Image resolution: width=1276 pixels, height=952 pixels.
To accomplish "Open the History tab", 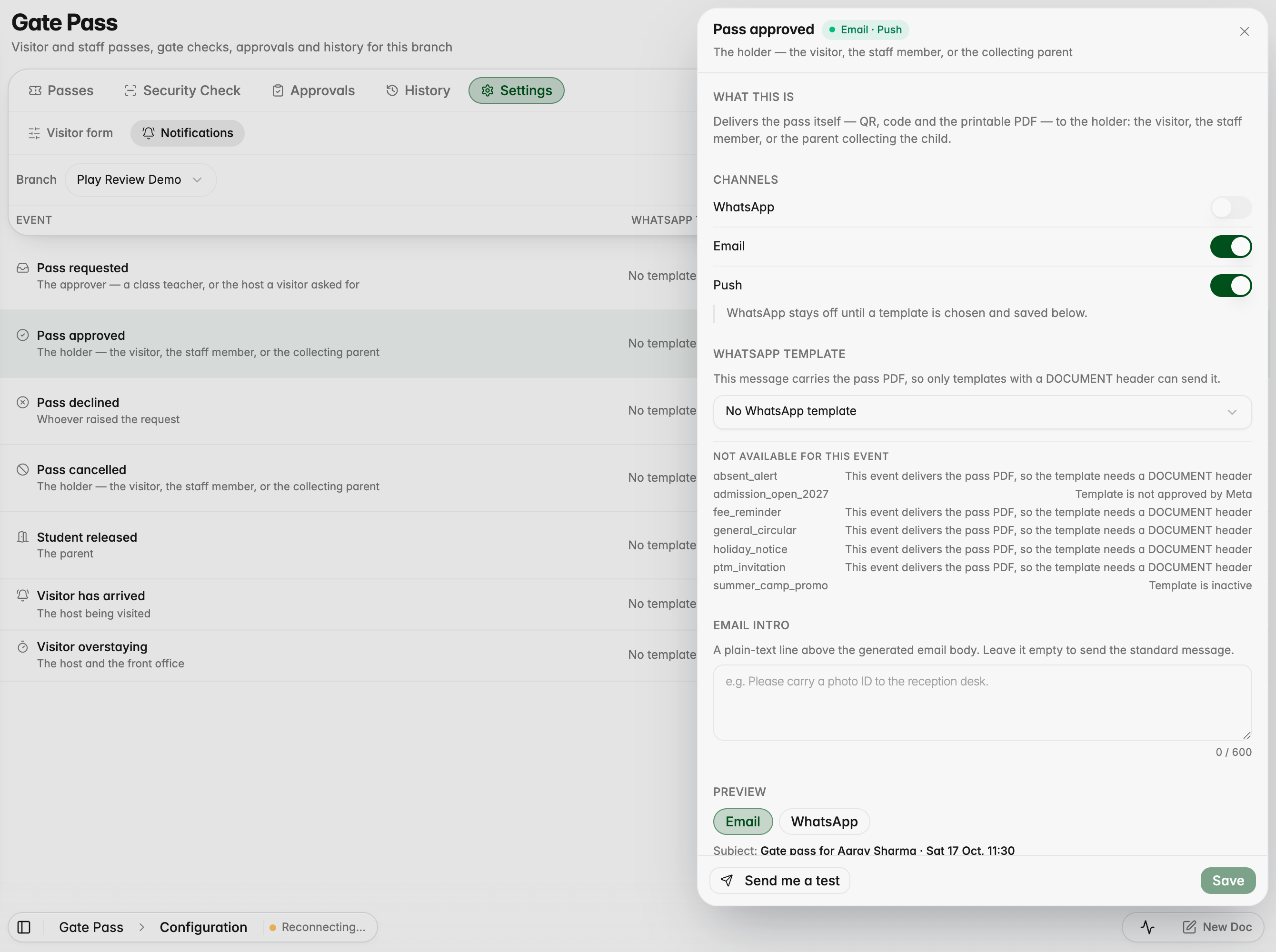I will click(x=419, y=90).
